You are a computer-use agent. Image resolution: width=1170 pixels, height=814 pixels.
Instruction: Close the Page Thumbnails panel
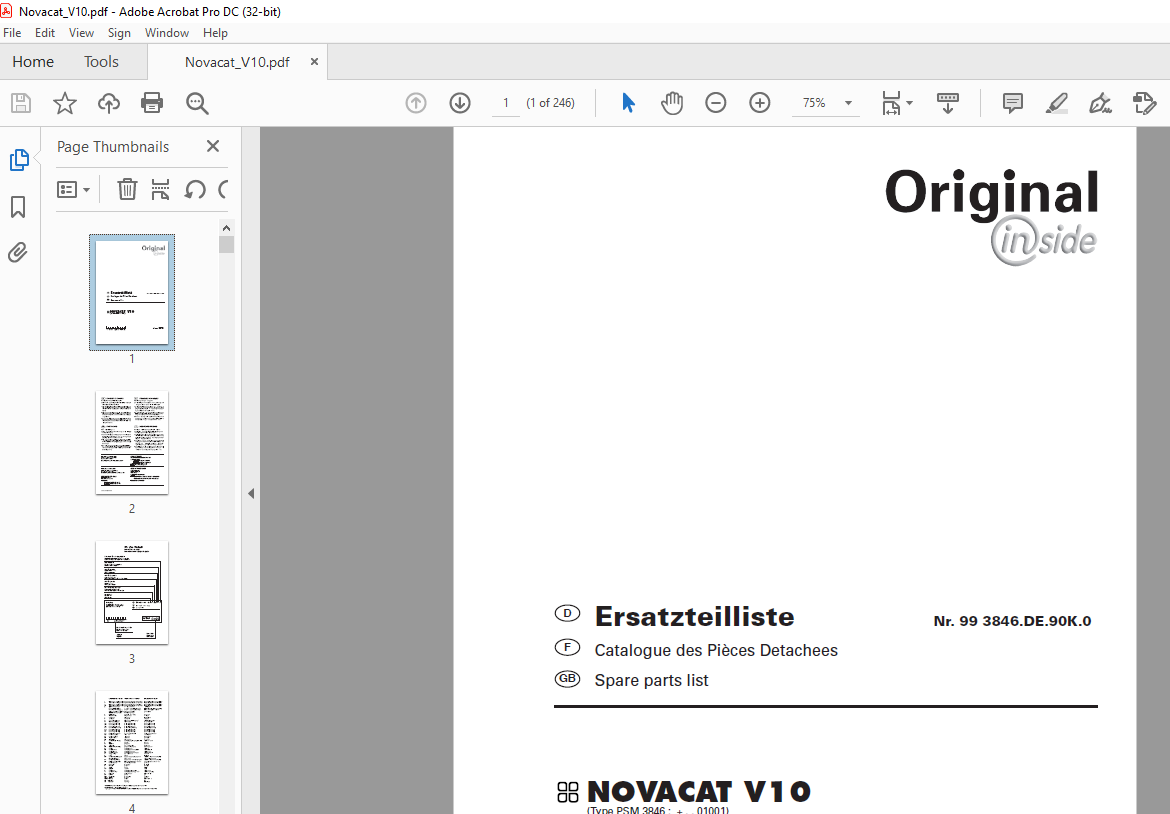tap(213, 146)
